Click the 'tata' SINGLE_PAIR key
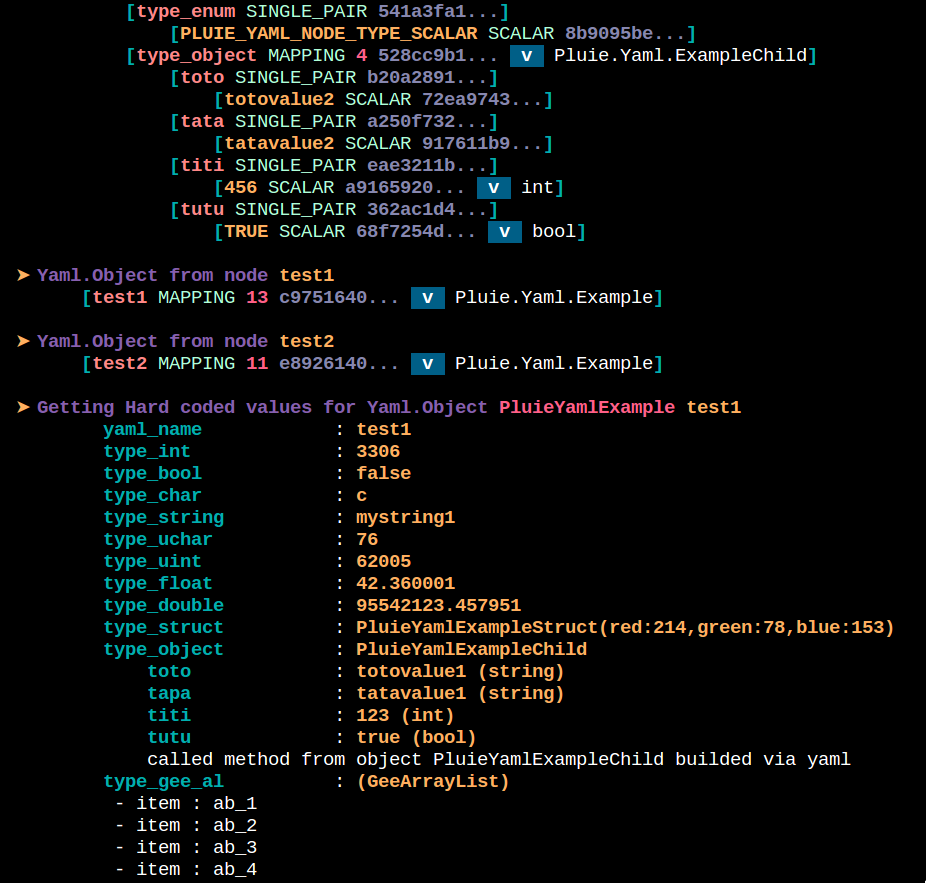Screen dimensions: 926x883 coord(203,122)
